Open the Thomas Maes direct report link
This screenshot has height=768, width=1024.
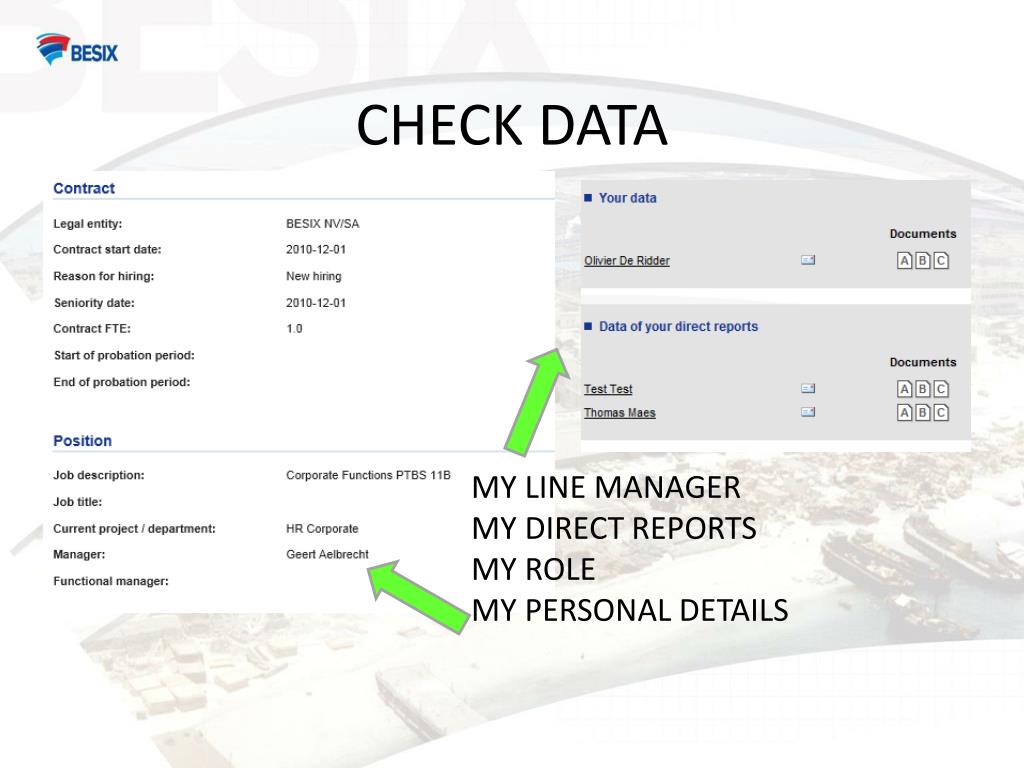tap(620, 413)
